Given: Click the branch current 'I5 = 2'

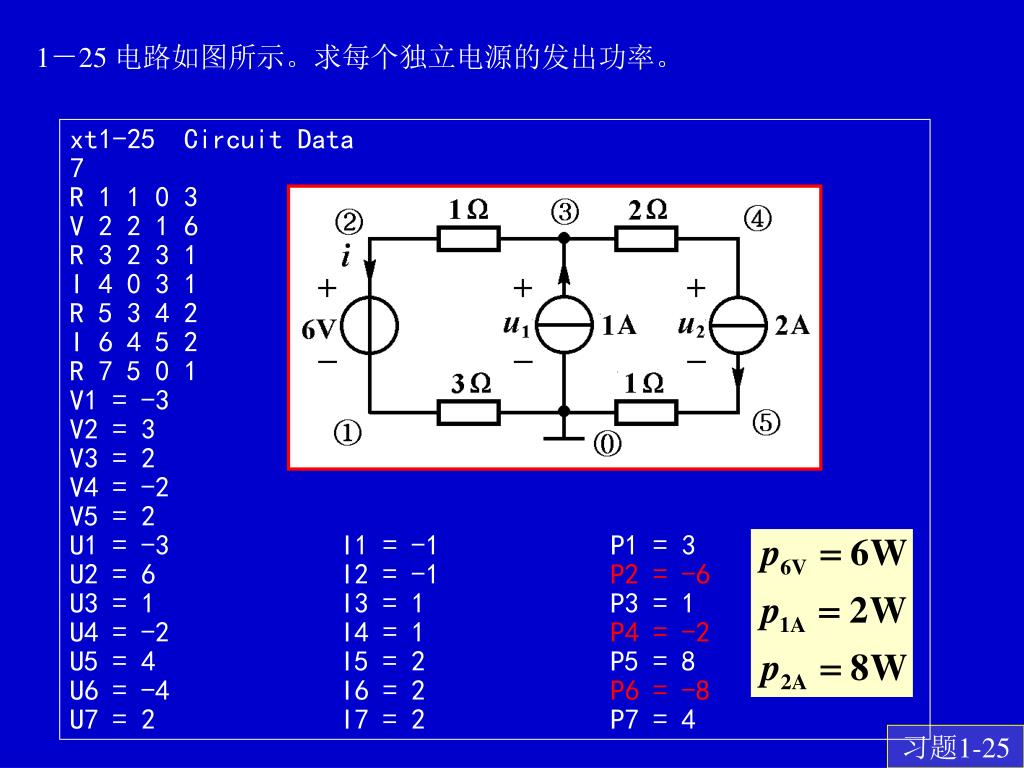Looking at the screenshot, I should [x=384, y=661].
